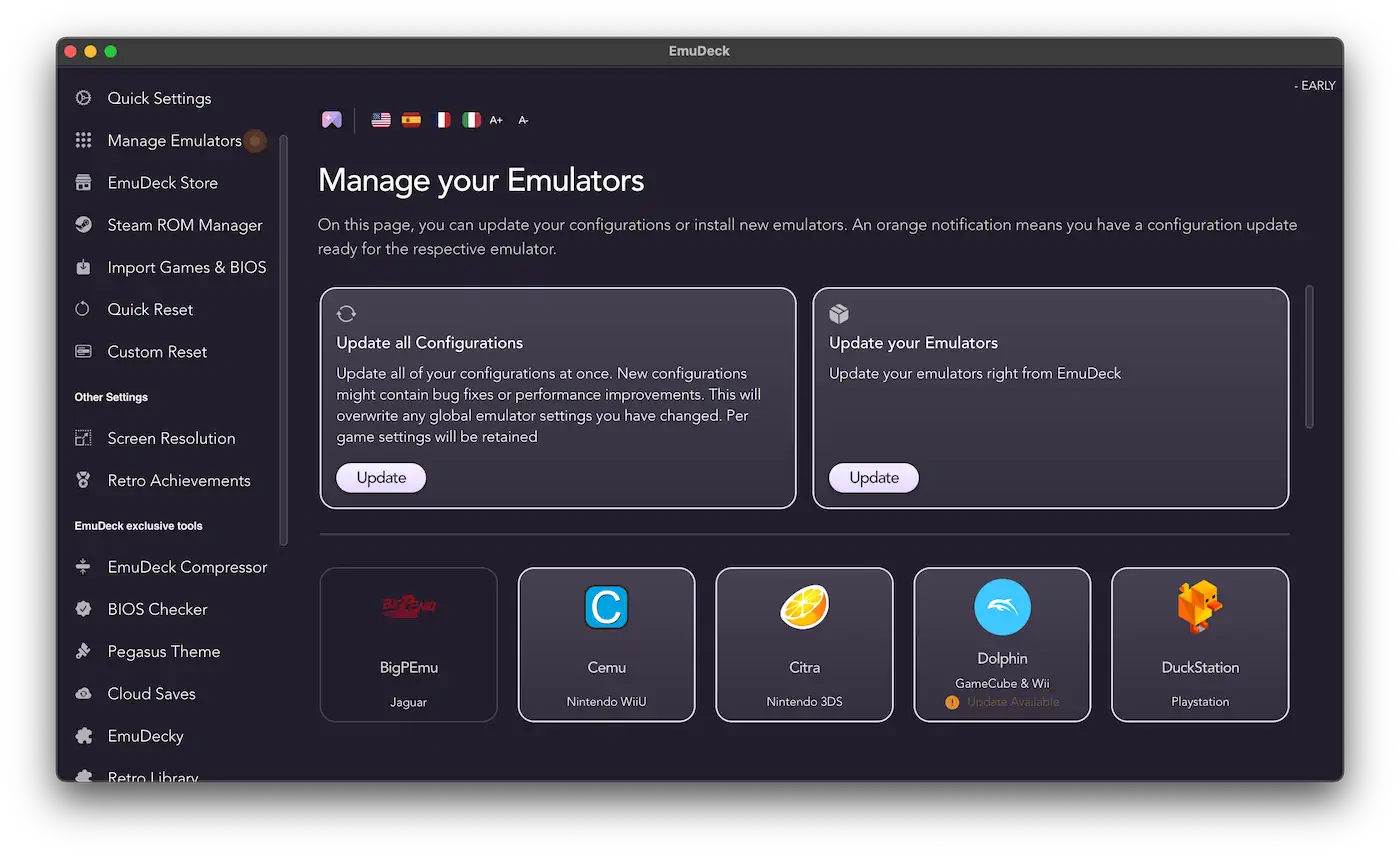Switch language with the Spanish flag icon
1400x856 pixels.
[411, 120]
